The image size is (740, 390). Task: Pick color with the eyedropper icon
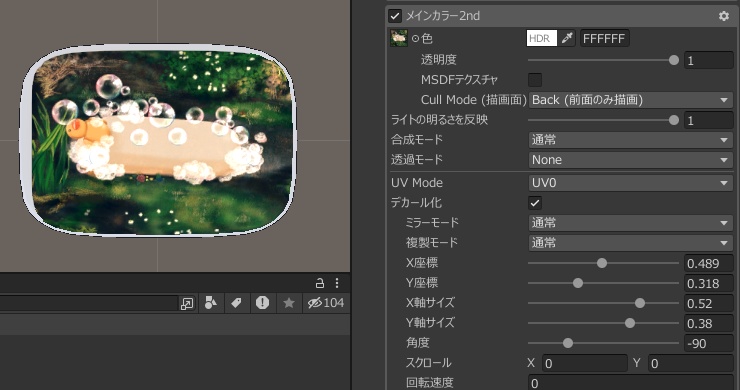tap(567, 38)
